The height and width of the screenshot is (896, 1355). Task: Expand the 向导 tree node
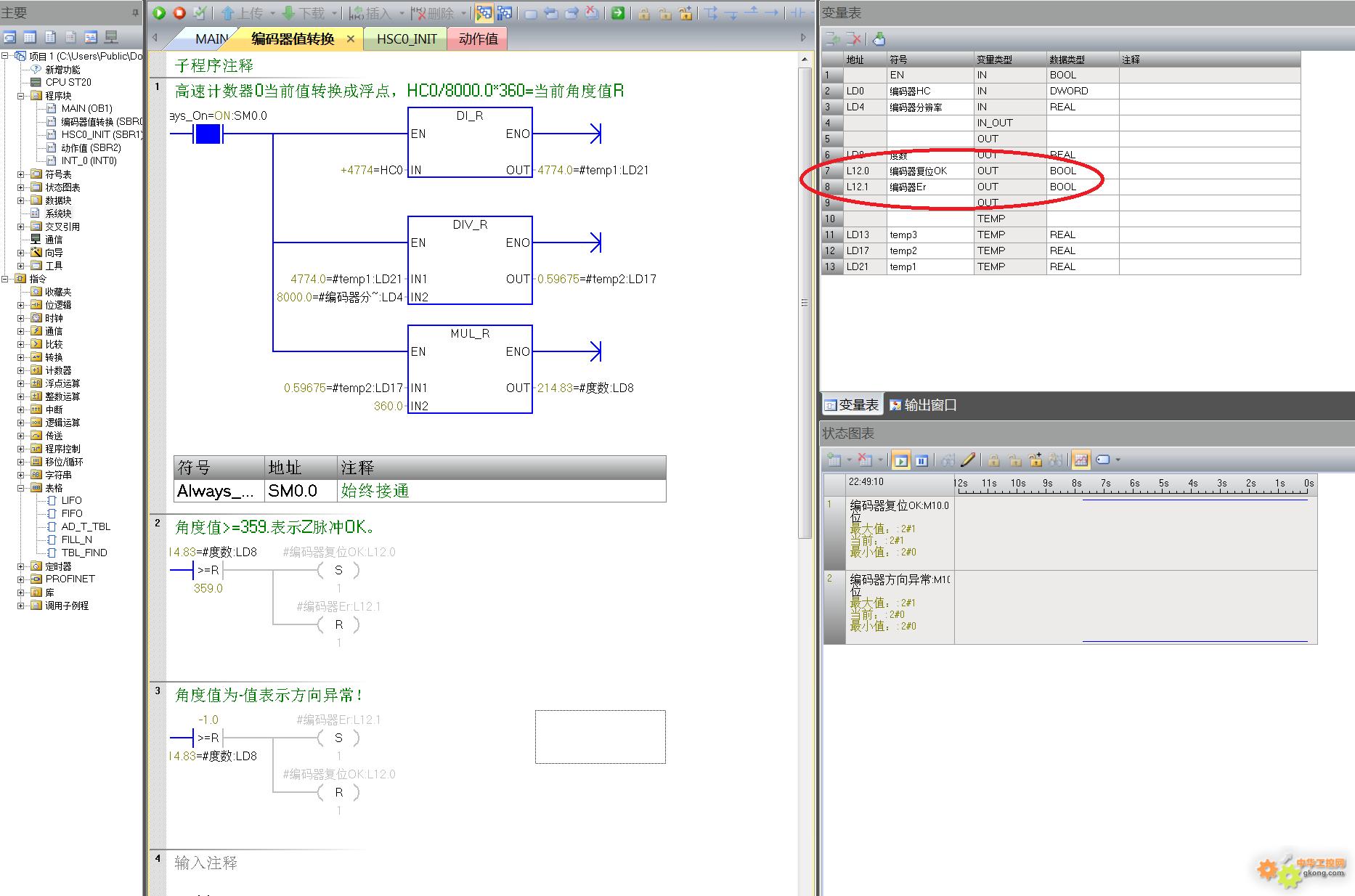21,253
